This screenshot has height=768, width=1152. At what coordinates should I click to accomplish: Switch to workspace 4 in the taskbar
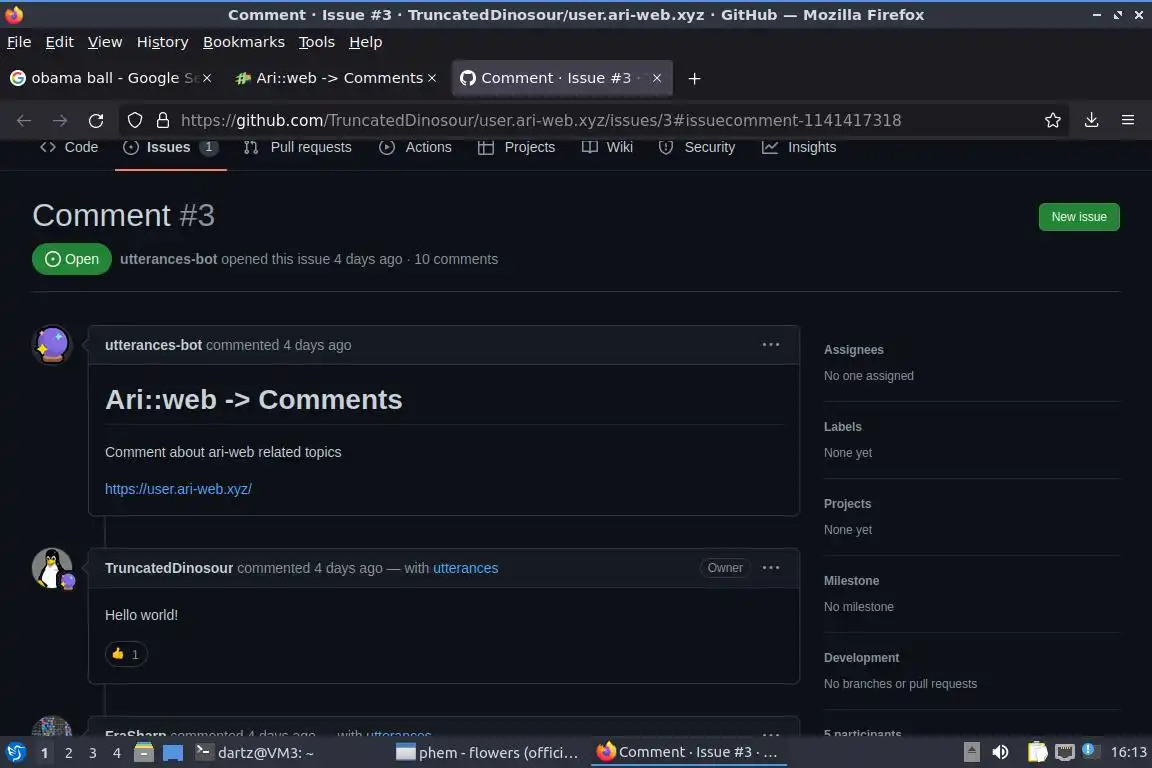[x=117, y=753]
